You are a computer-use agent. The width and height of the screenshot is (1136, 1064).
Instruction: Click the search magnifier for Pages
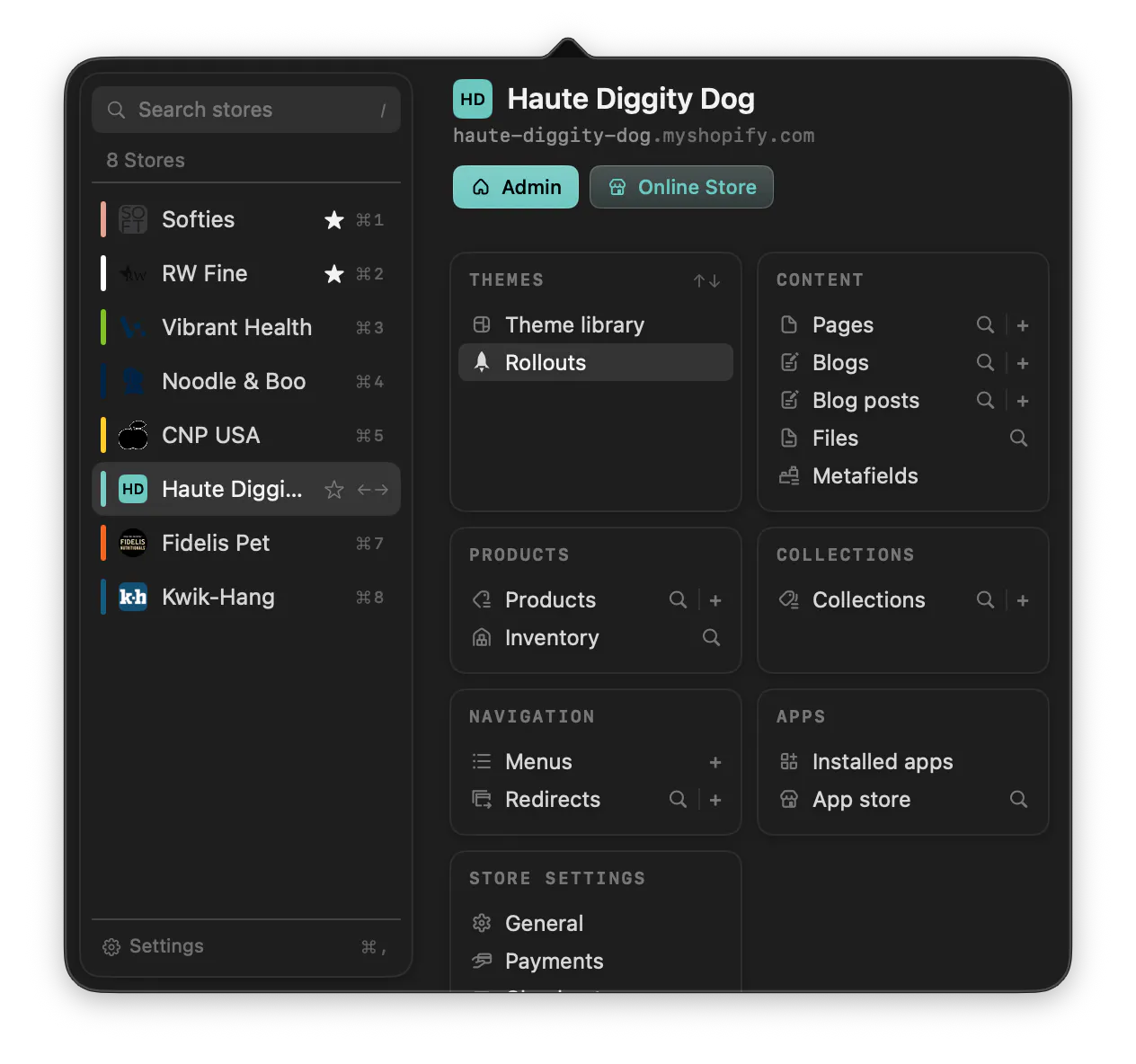pos(985,324)
